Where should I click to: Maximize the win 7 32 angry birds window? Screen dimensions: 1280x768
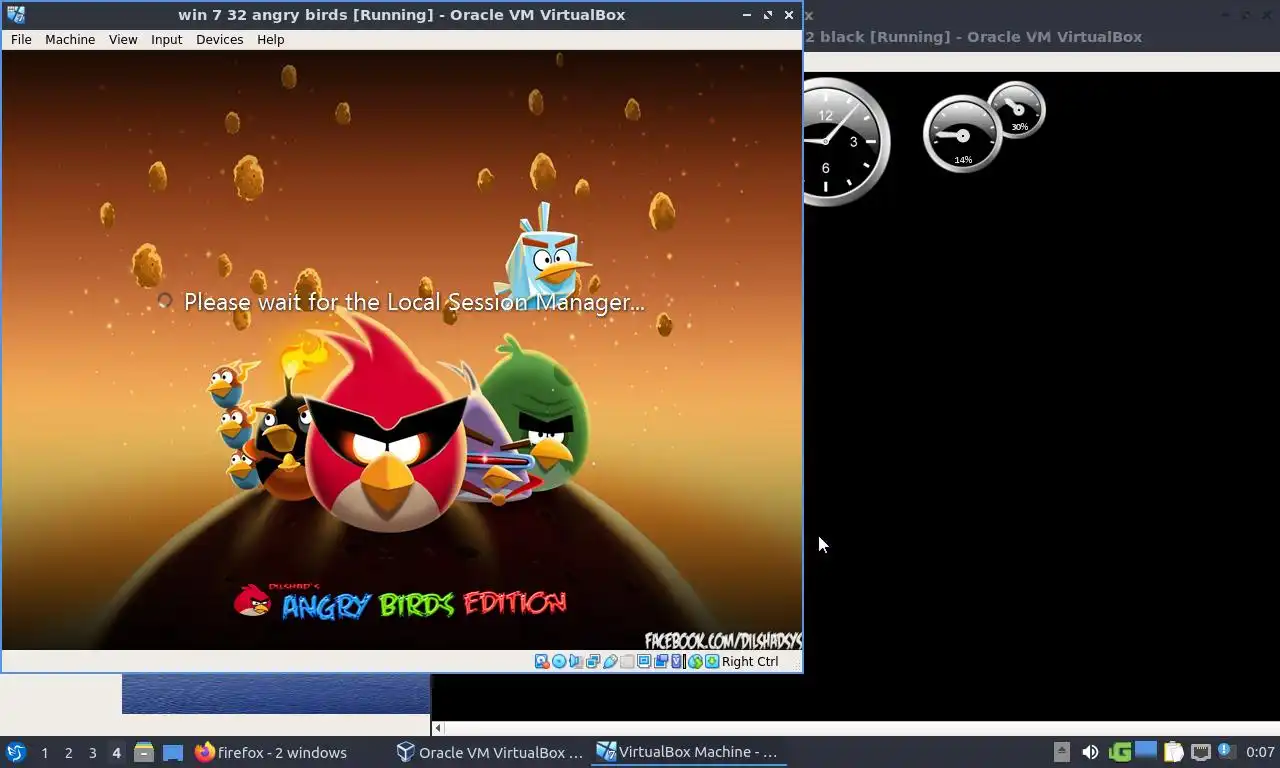(x=768, y=15)
